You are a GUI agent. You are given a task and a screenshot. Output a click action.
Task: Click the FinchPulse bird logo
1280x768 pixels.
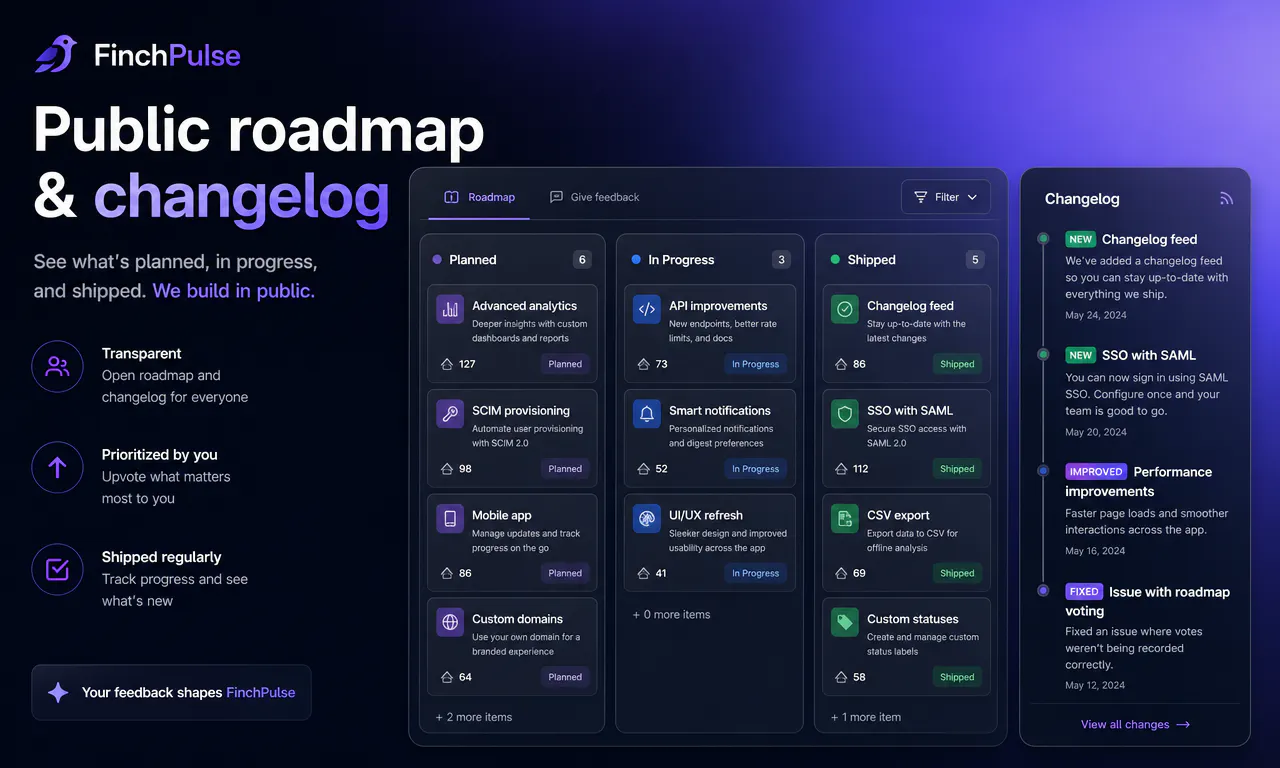coord(56,54)
